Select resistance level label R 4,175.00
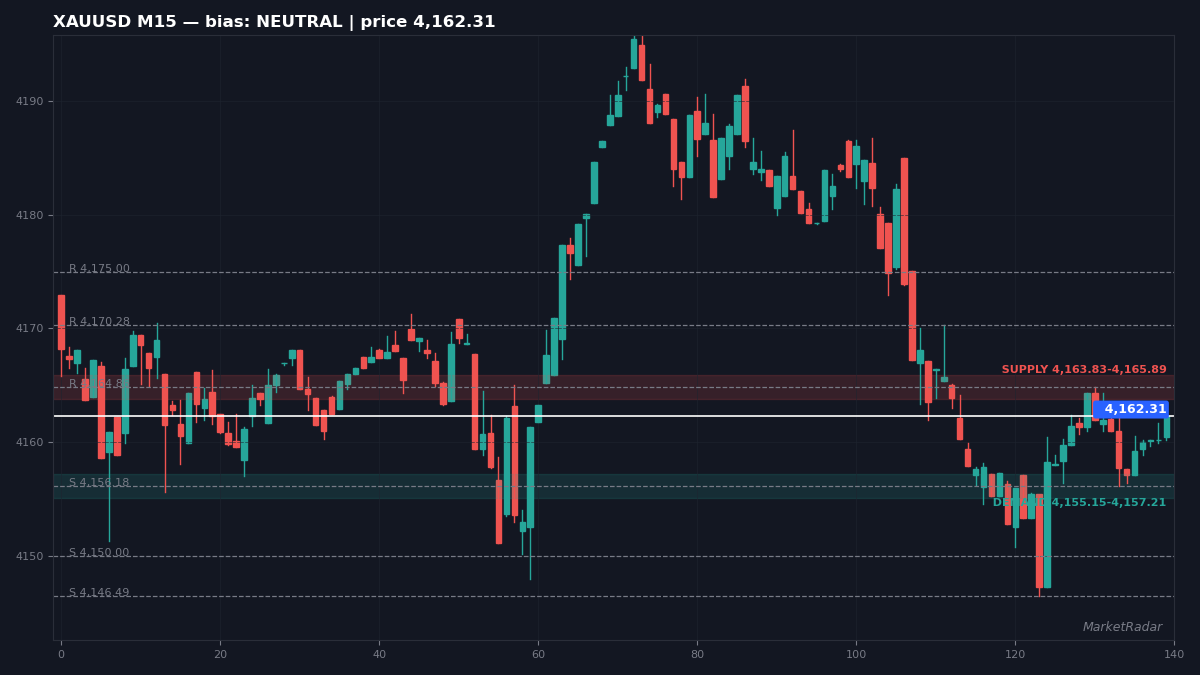Image resolution: width=1200 pixels, height=675 pixels. (x=99, y=269)
